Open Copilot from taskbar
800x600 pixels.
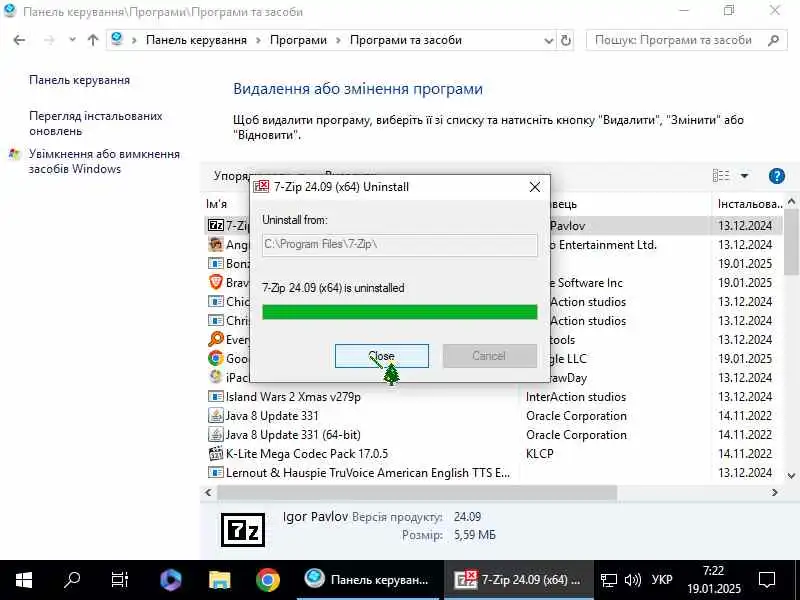(170, 580)
